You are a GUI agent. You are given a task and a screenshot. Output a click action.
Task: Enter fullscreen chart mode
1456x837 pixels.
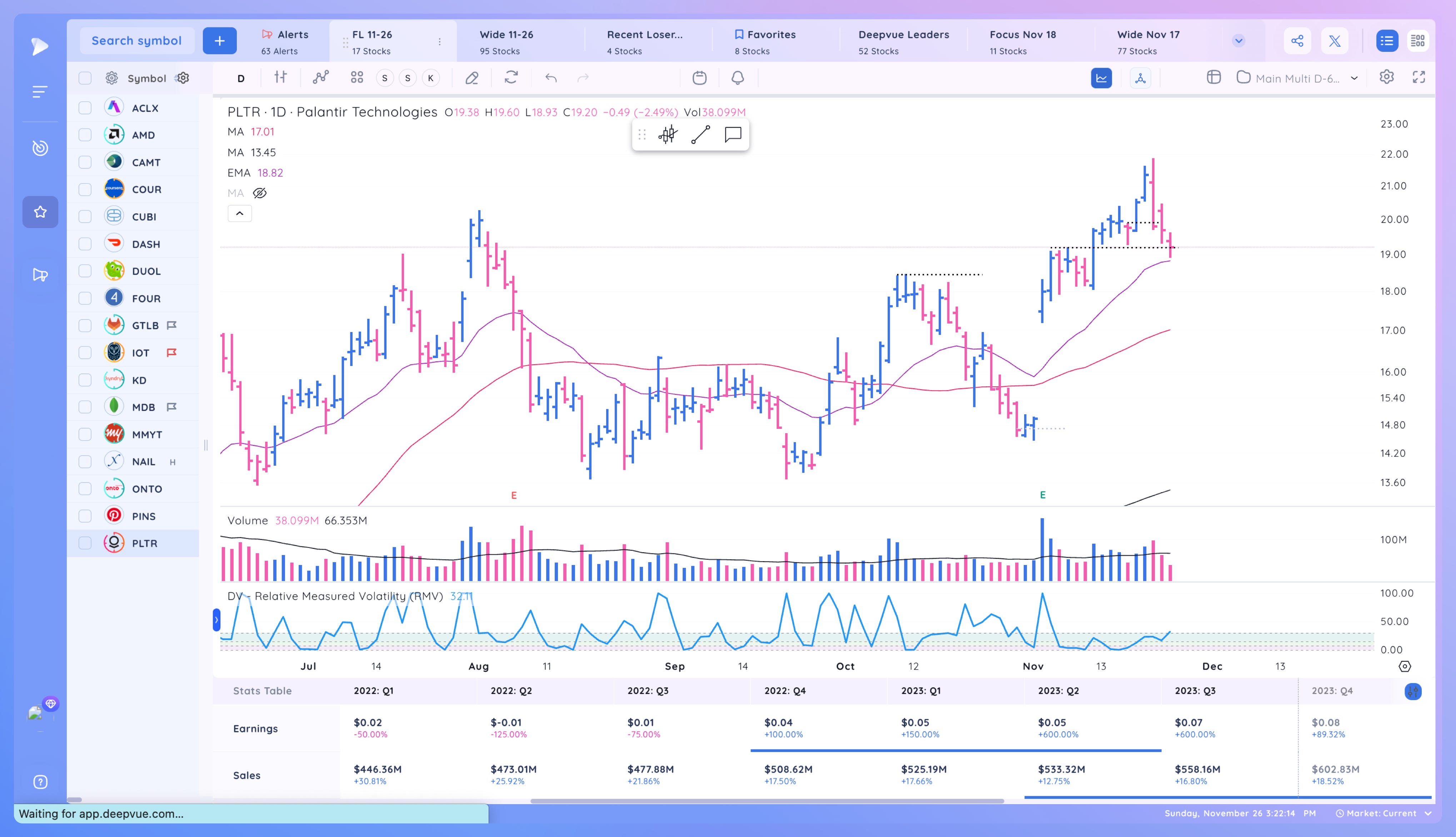click(x=1418, y=77)
